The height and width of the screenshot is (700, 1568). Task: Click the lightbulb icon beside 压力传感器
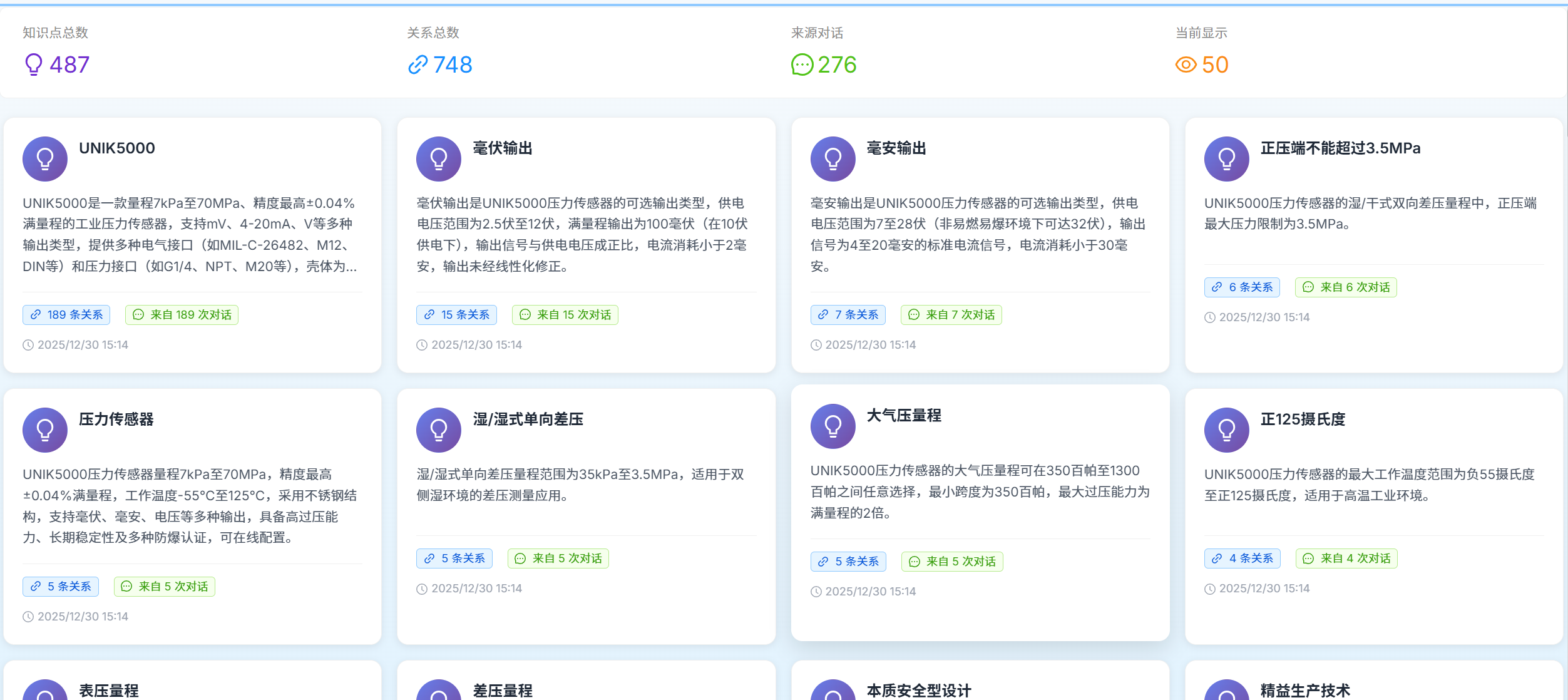[x=44, y=430]
